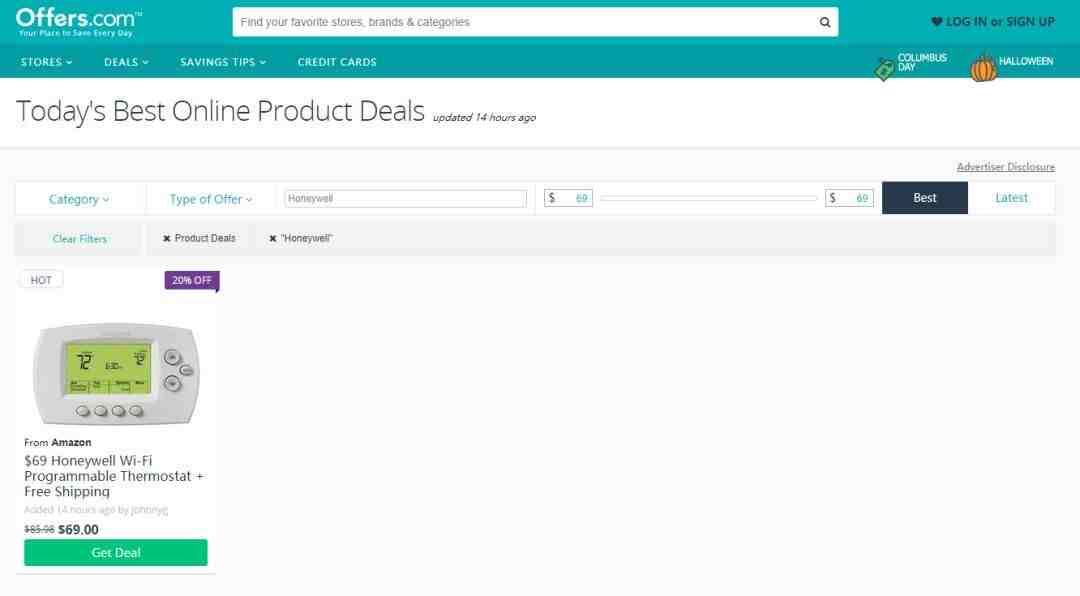This screenshot has height=596, width=1080.
Task: Switch to Latest sorting
Action: tap(1011, 198)
